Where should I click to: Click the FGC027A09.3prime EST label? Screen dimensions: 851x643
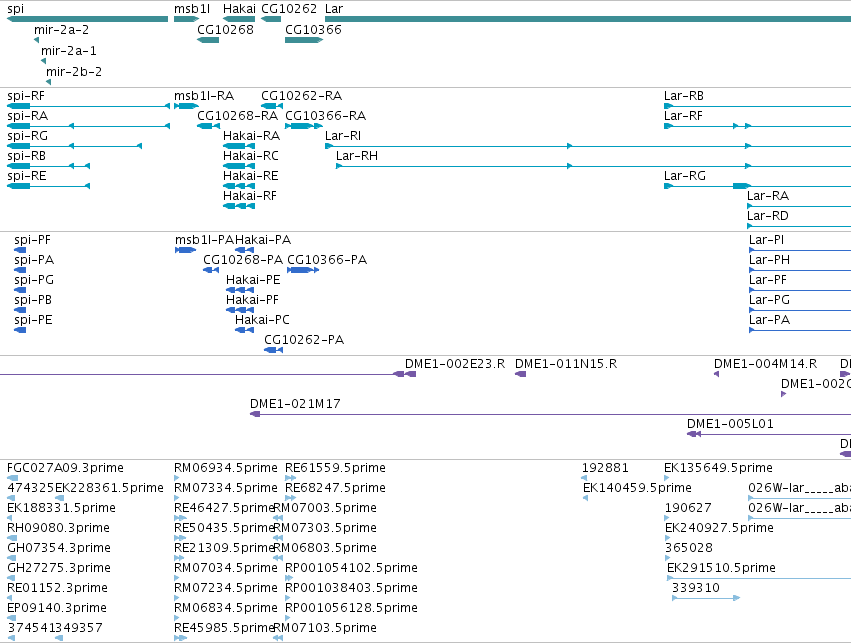point(66,468)
